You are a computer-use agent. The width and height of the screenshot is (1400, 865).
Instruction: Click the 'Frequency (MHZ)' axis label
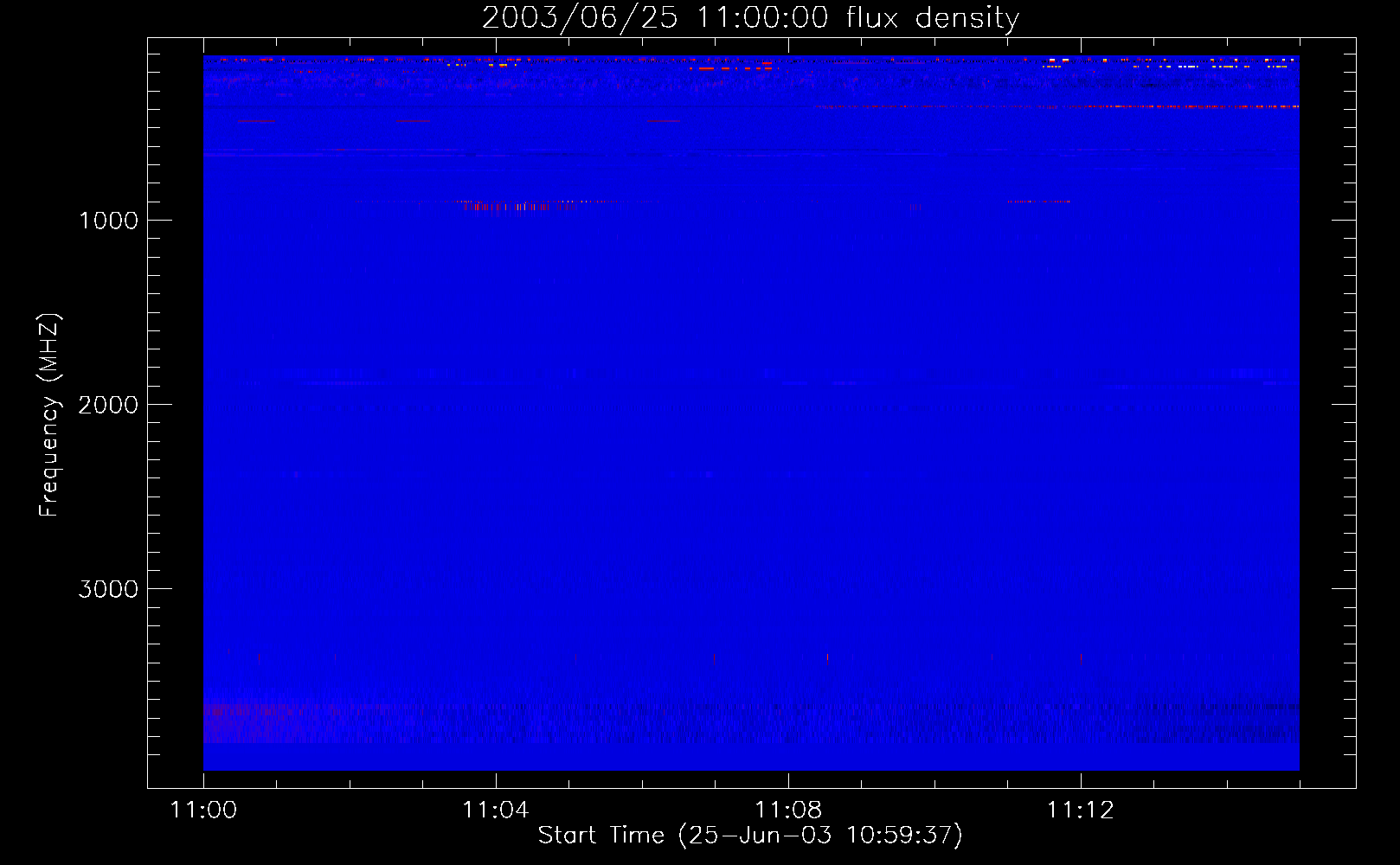click(50, 415)
